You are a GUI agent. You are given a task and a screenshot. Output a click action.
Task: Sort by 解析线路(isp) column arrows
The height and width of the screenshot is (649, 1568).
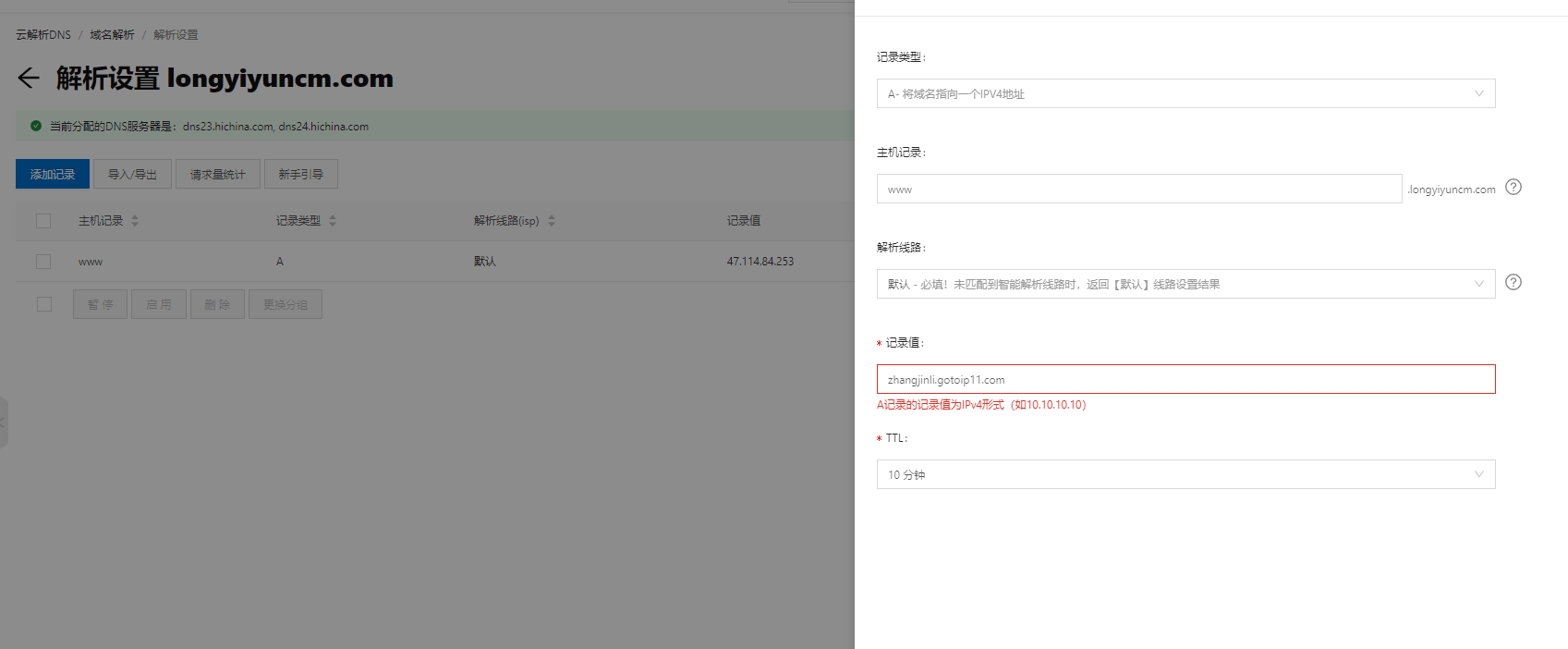[552, 221]
